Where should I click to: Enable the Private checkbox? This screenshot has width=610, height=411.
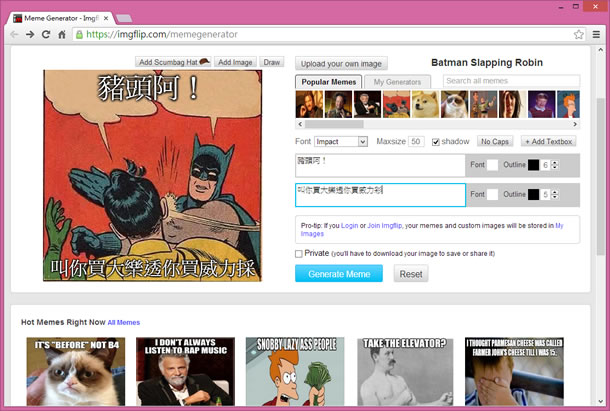[x=299, y=254]
